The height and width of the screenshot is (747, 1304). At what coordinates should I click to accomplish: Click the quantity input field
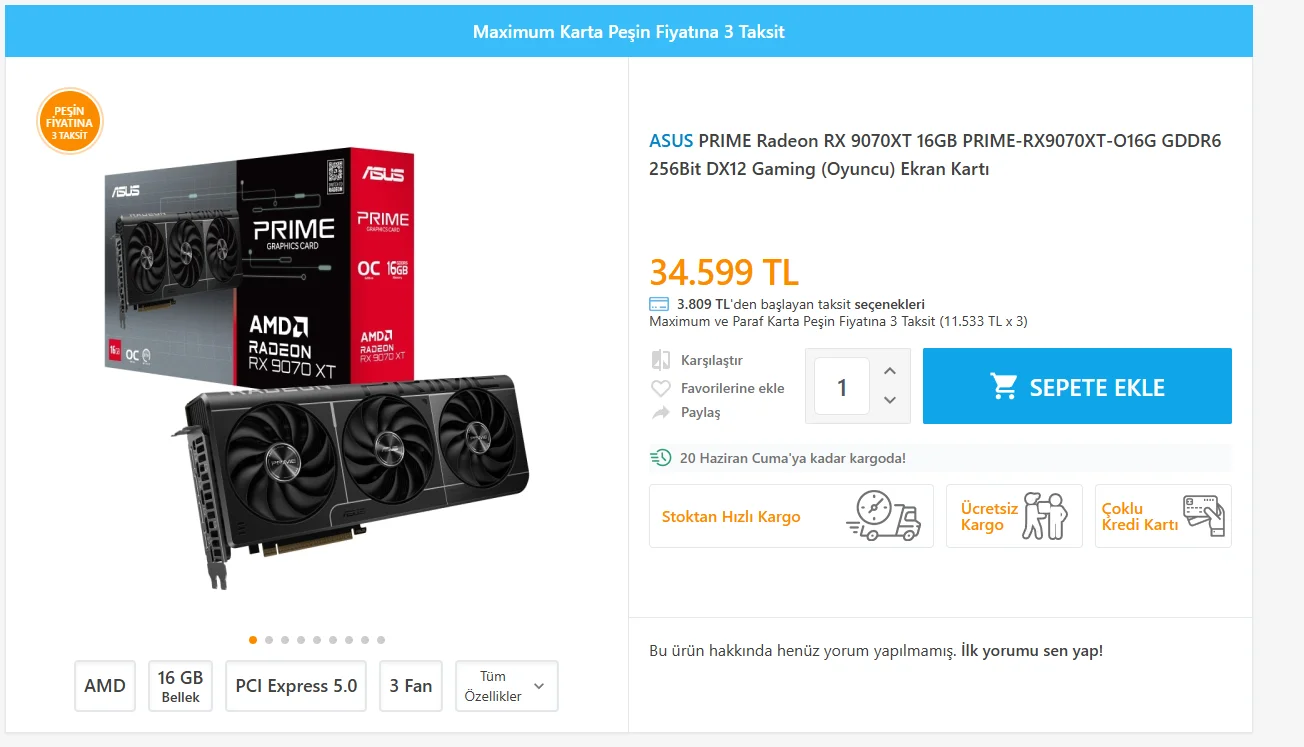coord(841,387)
